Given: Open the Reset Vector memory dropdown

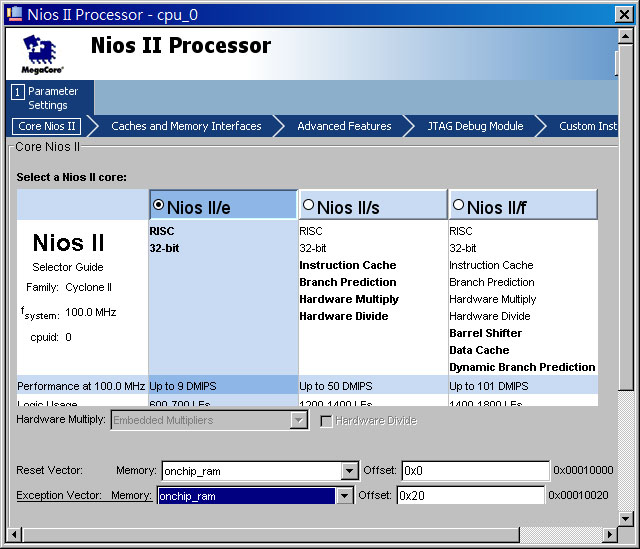Looking at the screenshot, I should click(349, 471).
